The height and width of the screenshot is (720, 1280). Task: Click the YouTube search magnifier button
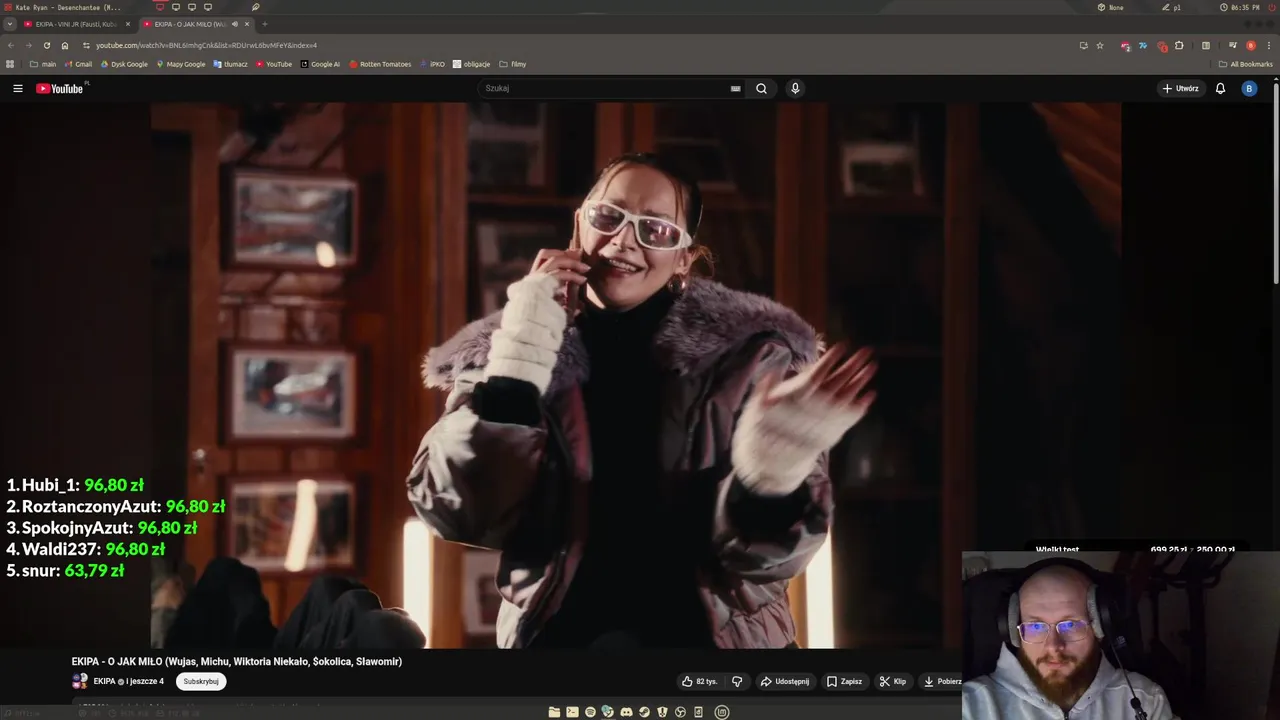click(x=761, y=88)
